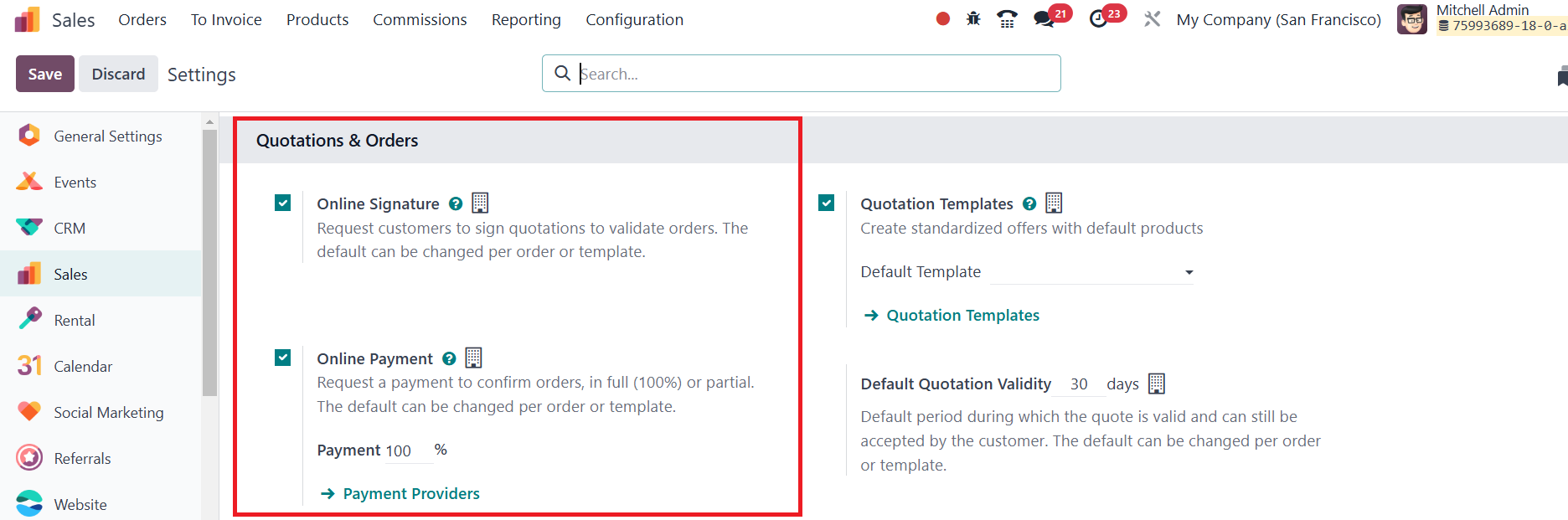
Task: Open the VoIP phone icon
Action: point(1007,18)
